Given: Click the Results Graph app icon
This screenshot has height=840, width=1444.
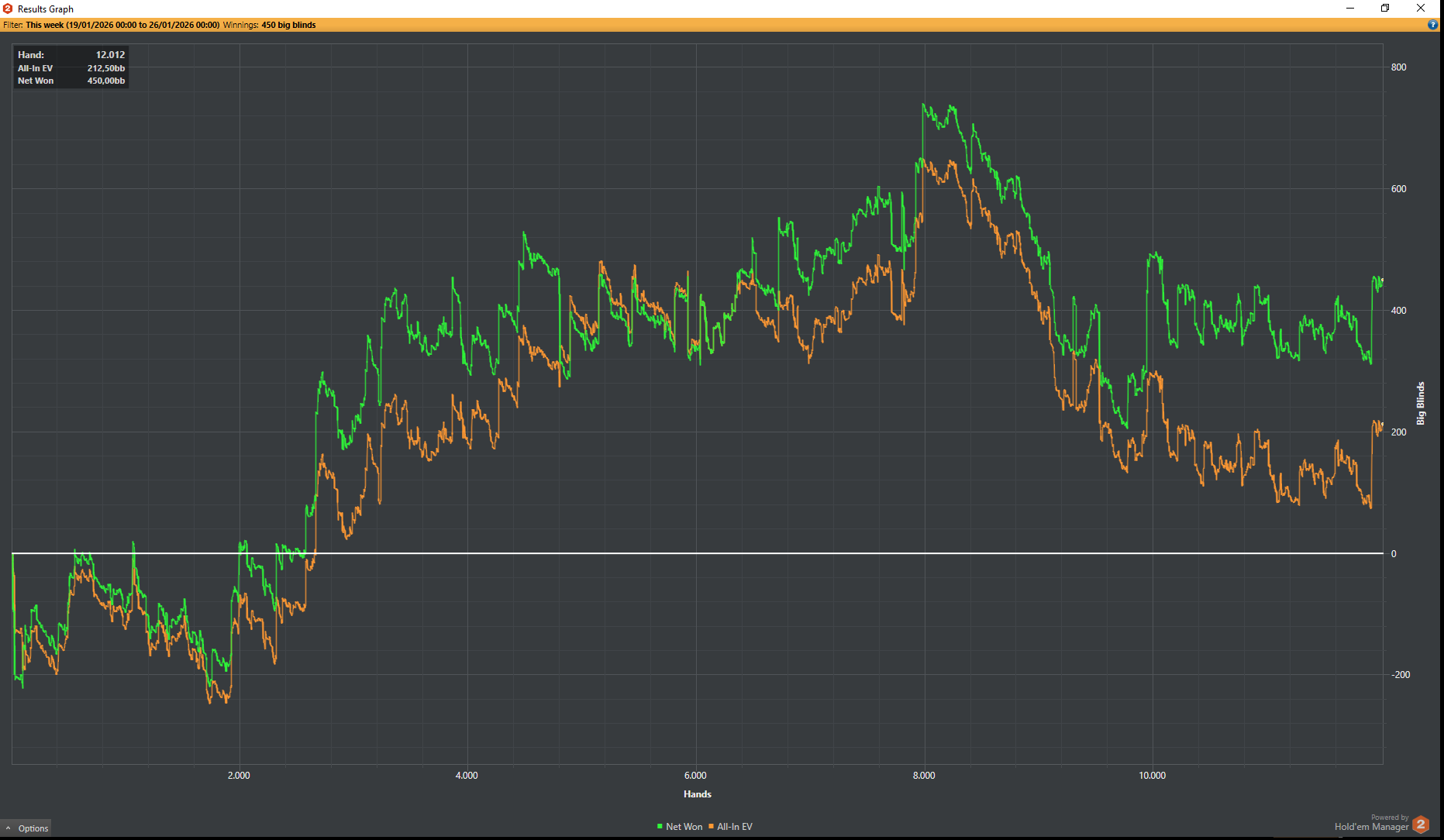Looking at the screenshot, I should coord(8,9).
